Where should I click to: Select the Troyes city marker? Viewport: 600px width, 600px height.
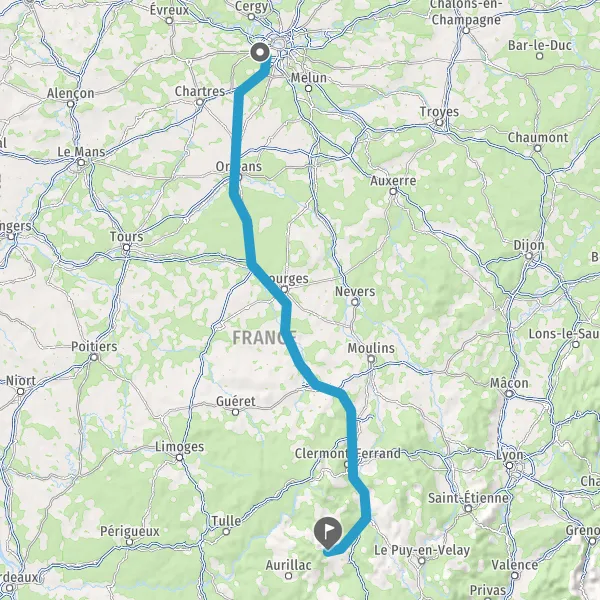439,122
